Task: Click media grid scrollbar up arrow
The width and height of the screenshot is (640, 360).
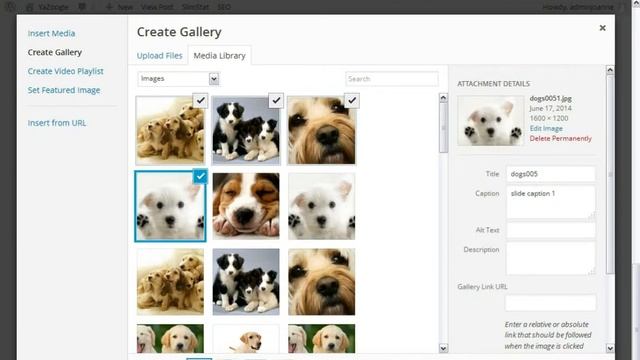Action: (x=443, y=98)
